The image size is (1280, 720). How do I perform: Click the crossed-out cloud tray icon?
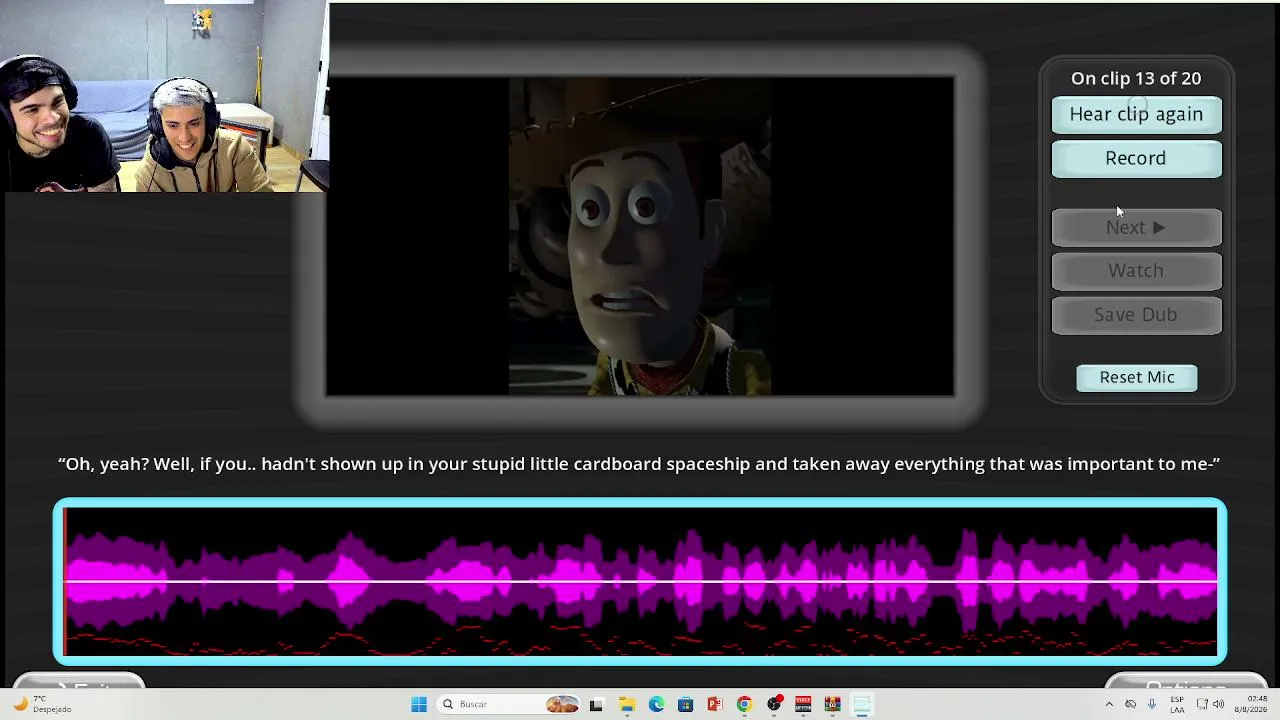tap(1130, 704)
